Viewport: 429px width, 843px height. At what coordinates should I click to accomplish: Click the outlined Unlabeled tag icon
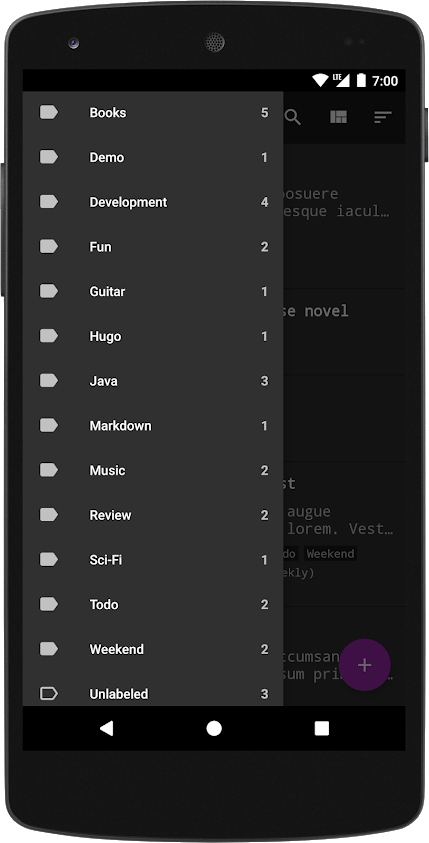49,694
